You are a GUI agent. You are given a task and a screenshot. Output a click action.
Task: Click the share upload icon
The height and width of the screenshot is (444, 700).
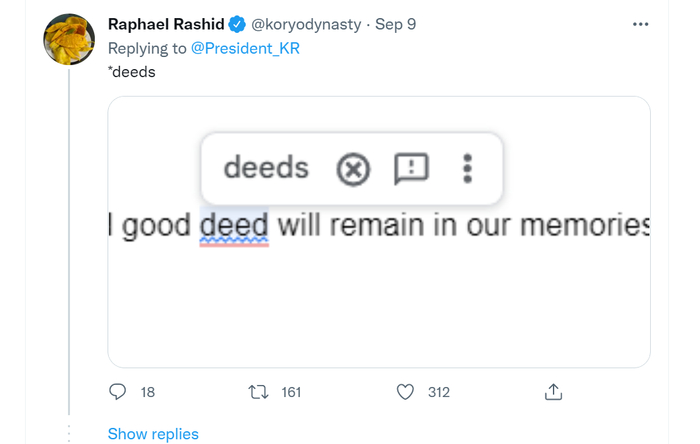tap(553, 392)
